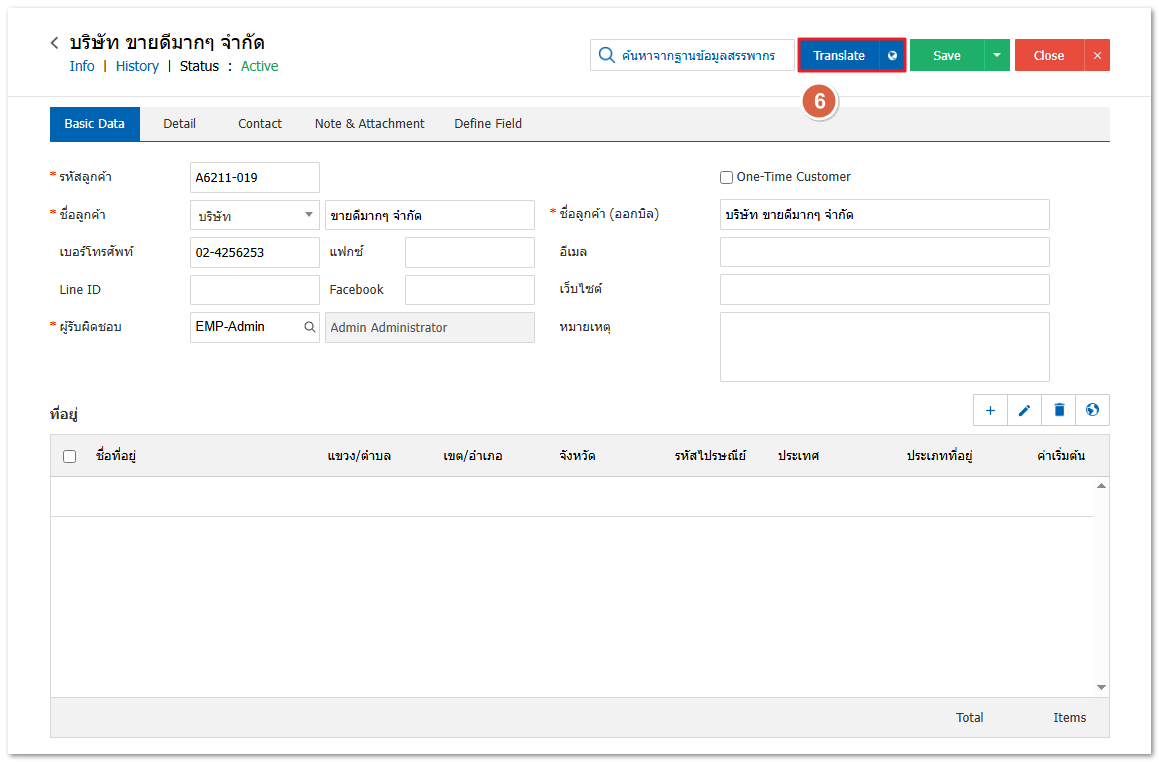The image size is (1159, 762).
Task: Enable the One-Time Customer checkbox
Action: point(727,178)
